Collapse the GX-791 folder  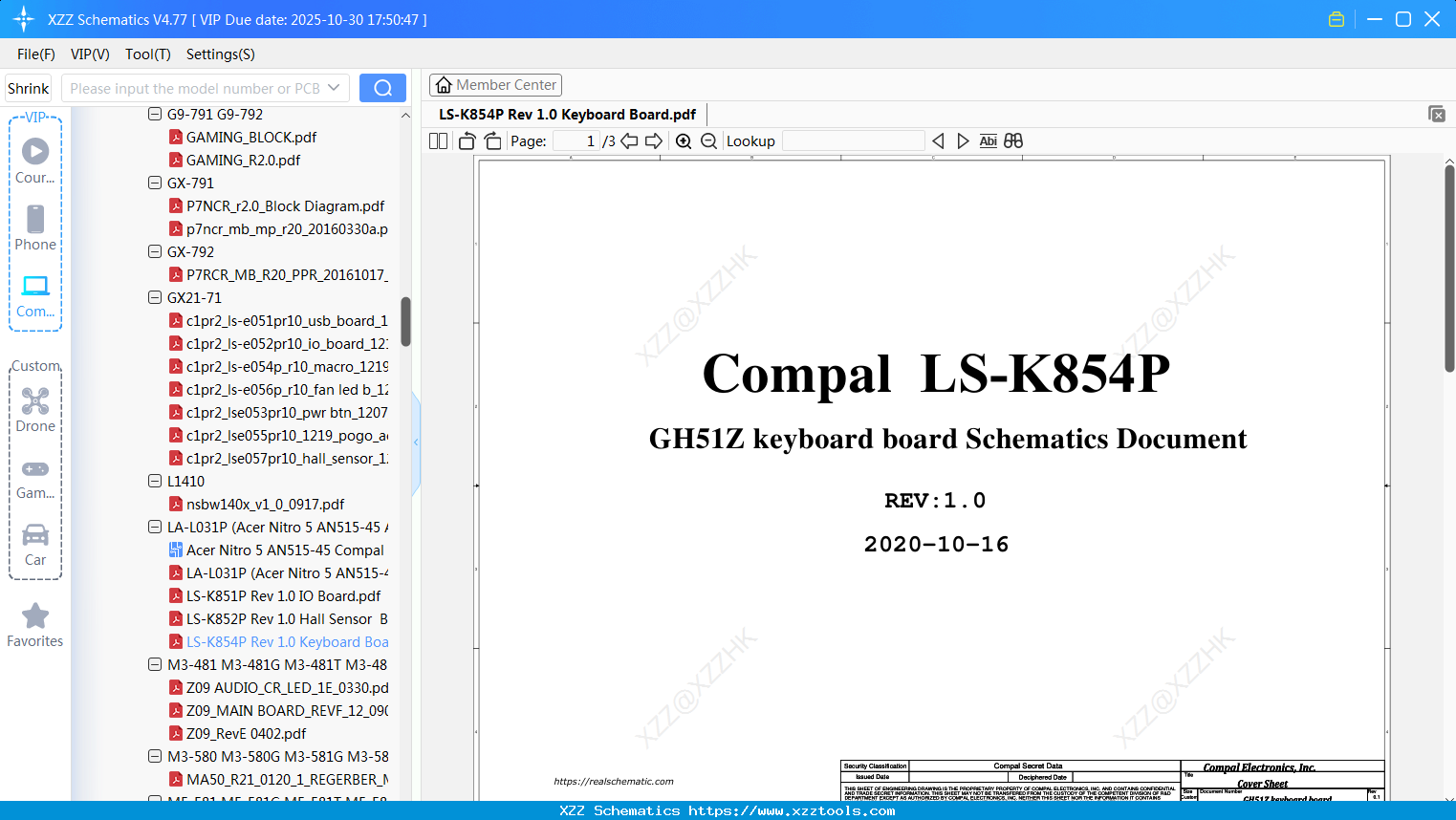coord(155,183)
